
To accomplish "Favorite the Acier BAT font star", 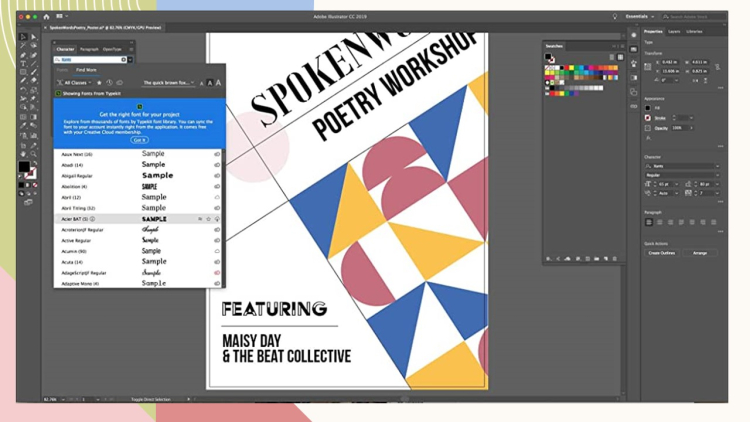I will pos(208,219).
